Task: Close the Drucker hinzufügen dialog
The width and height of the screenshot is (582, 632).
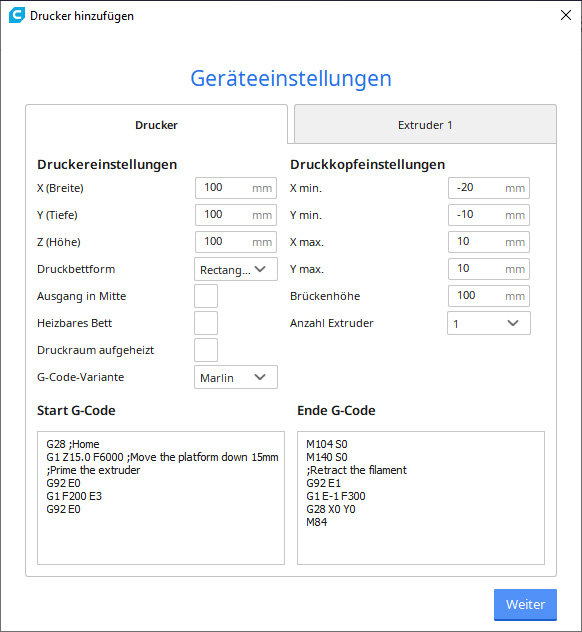Action: 565,15
